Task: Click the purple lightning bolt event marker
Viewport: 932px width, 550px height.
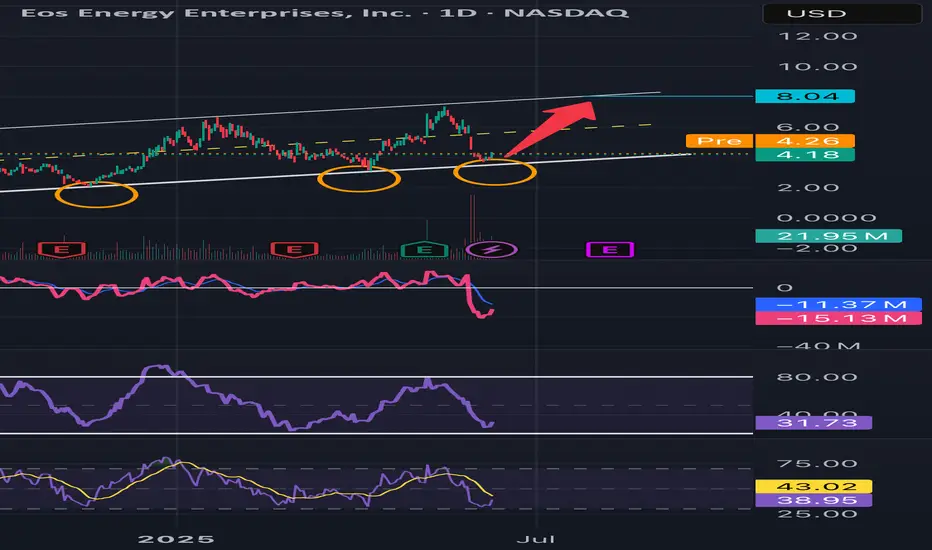Action: 492,249
